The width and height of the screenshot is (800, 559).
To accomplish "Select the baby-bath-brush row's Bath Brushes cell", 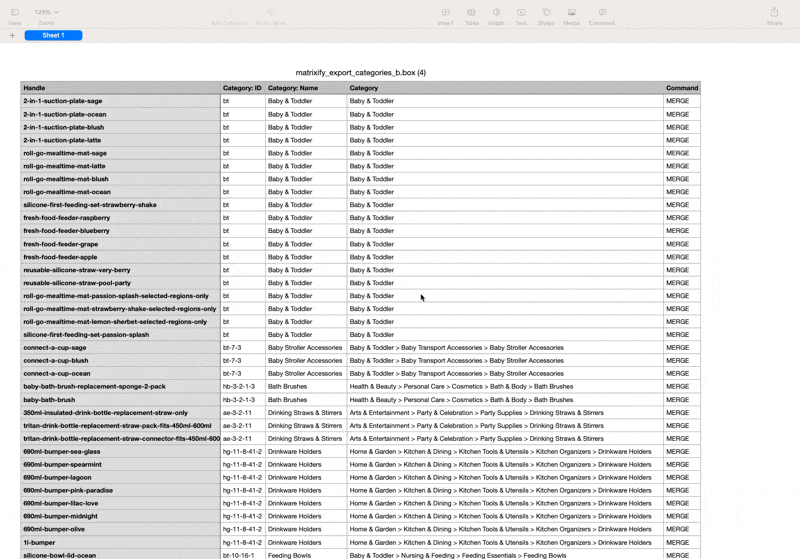I will (305, 400).
